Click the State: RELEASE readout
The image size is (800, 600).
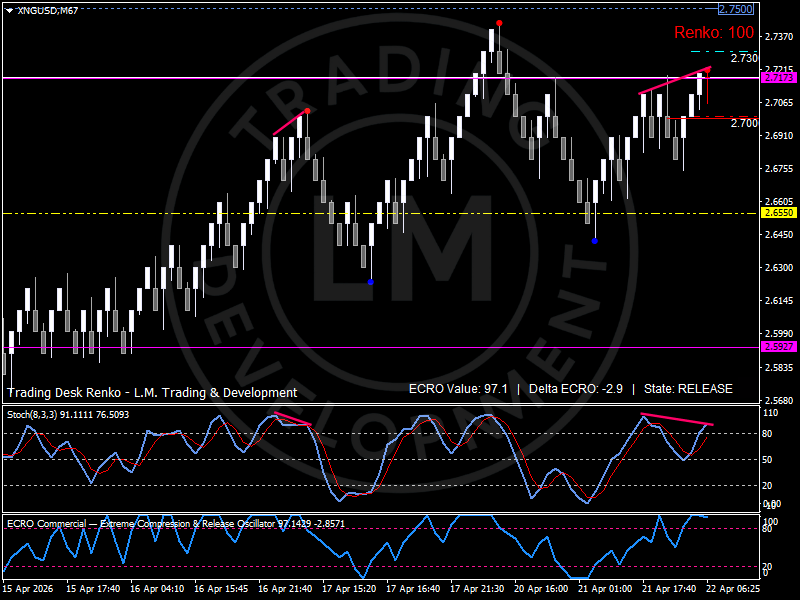pyautogui.click(x=688, y=389)
